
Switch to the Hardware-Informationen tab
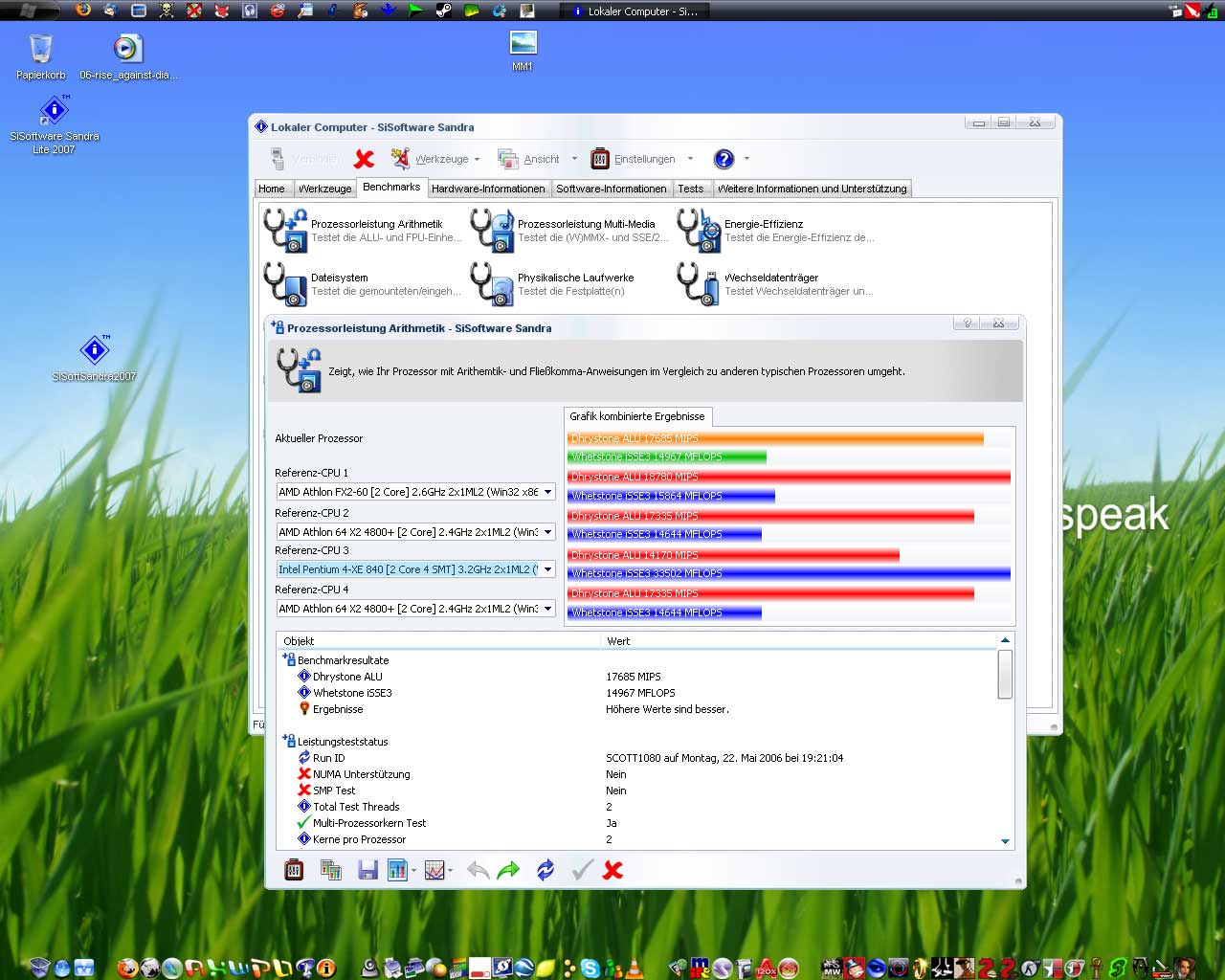(488, 189)
